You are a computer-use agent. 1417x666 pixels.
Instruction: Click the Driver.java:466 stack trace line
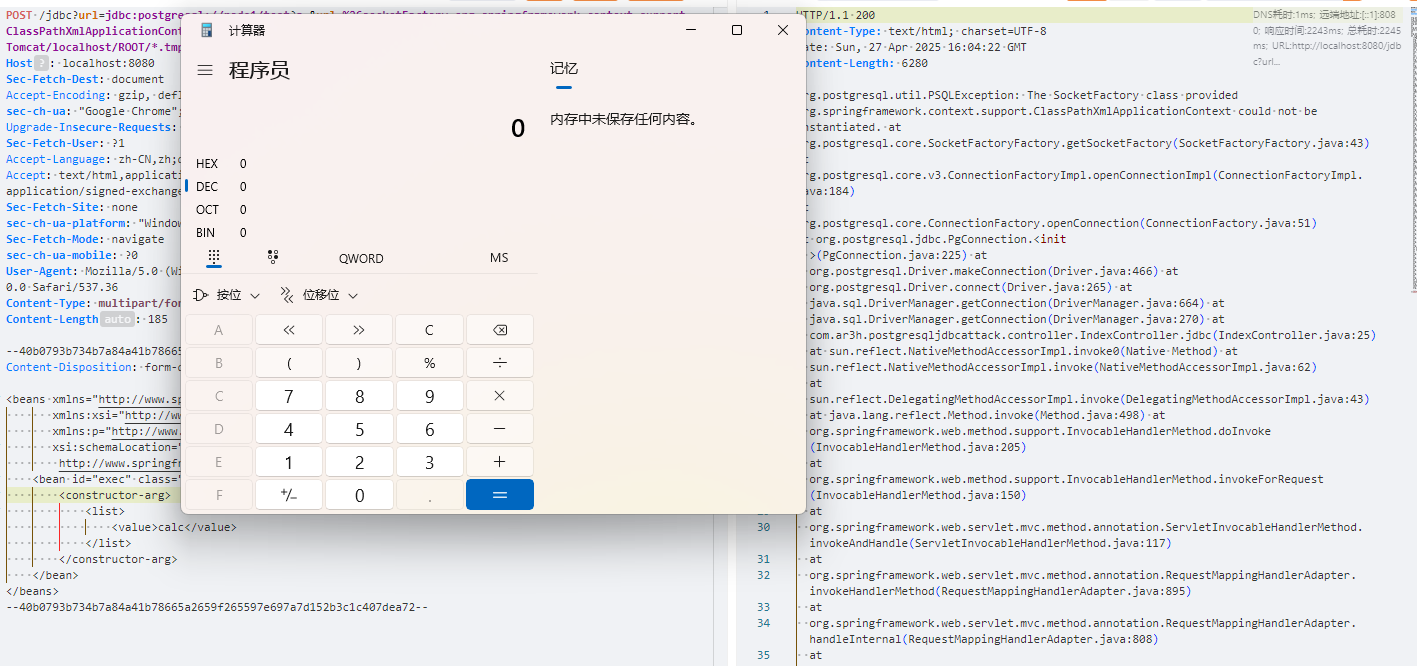click(x=993, y=271)
